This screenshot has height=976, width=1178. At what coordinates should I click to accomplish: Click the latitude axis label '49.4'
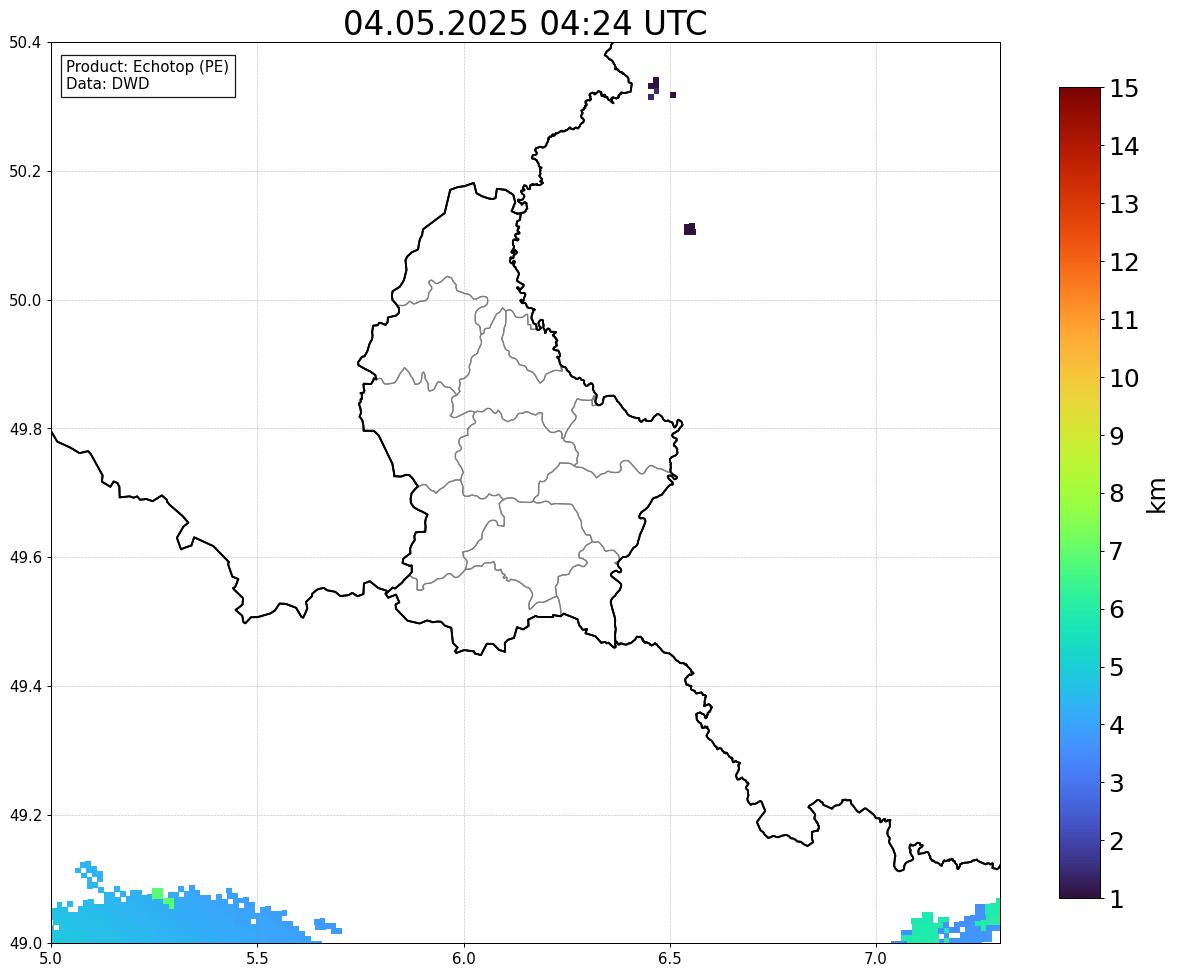click(x=25, y=687)
